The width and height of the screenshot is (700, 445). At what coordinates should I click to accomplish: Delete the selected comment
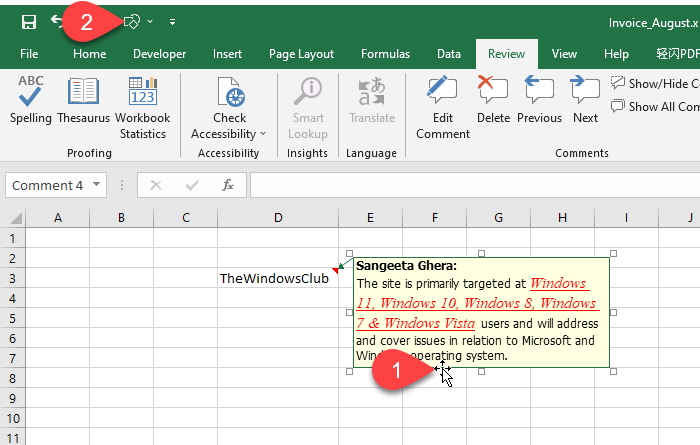tap(493, 104)
